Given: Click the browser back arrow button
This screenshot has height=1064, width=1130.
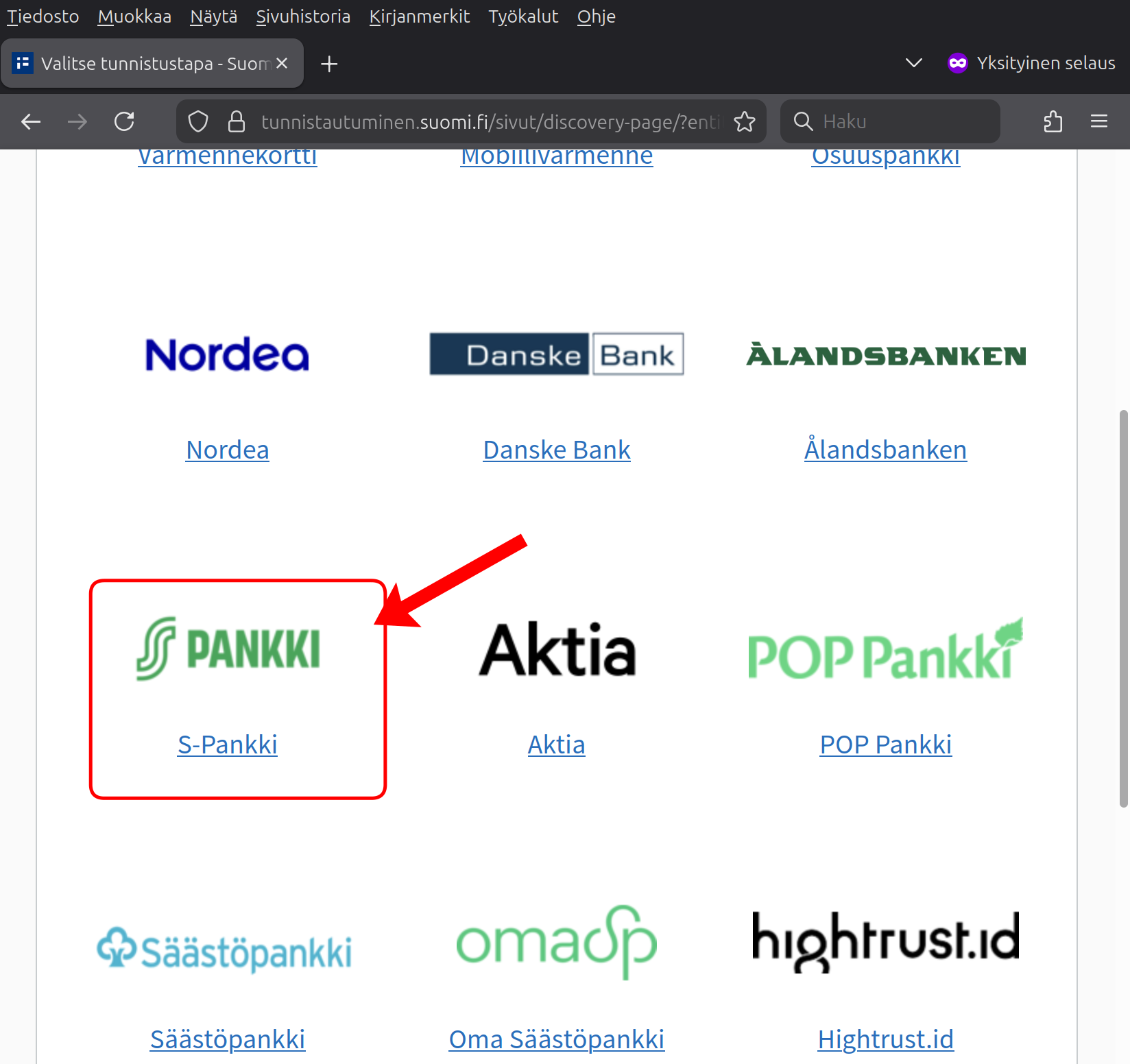Looking at the screenshot, I should pyautogui.click(x=31, y=122).
